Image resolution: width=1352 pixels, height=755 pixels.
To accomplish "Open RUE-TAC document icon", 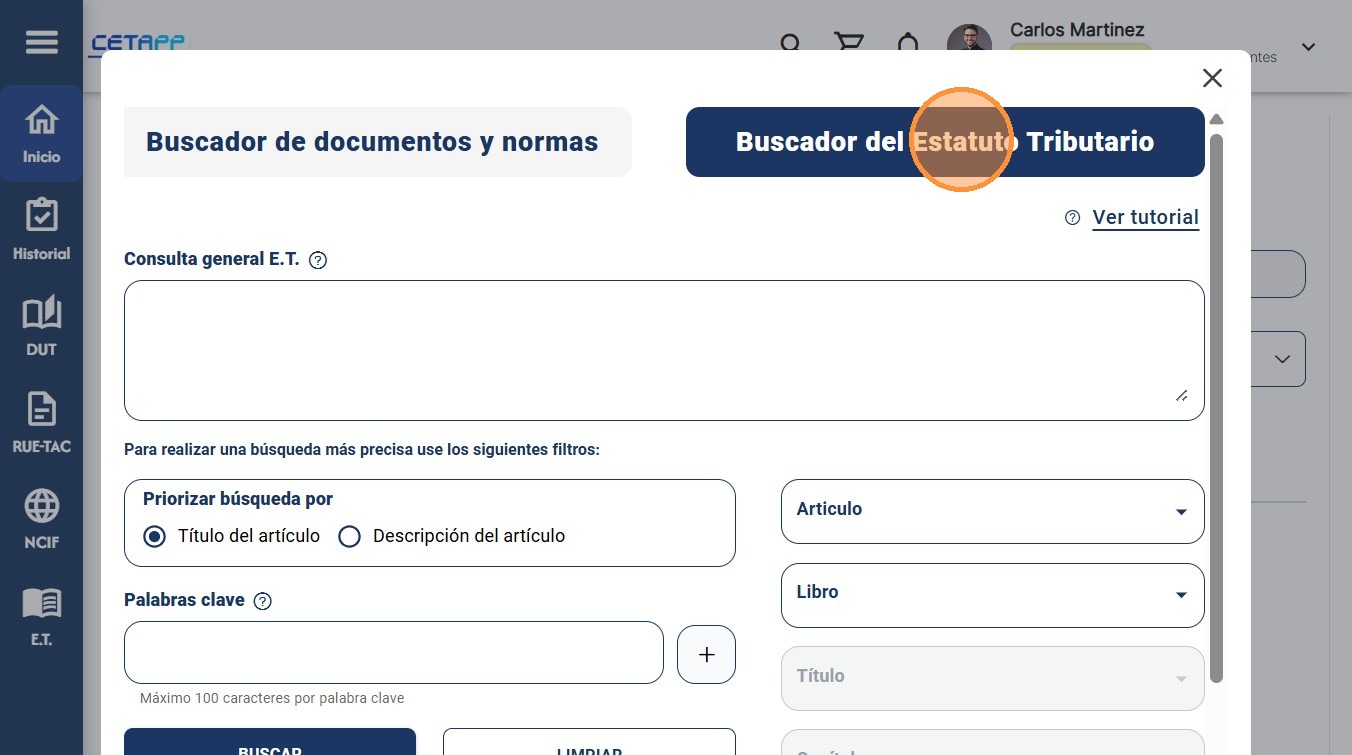I will [41, 422].
